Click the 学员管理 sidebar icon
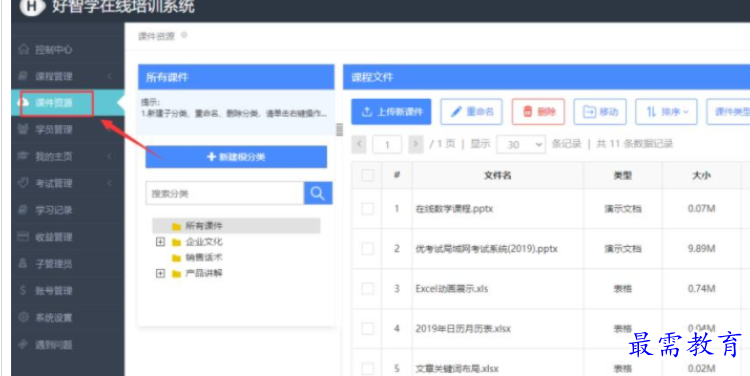 23,130
